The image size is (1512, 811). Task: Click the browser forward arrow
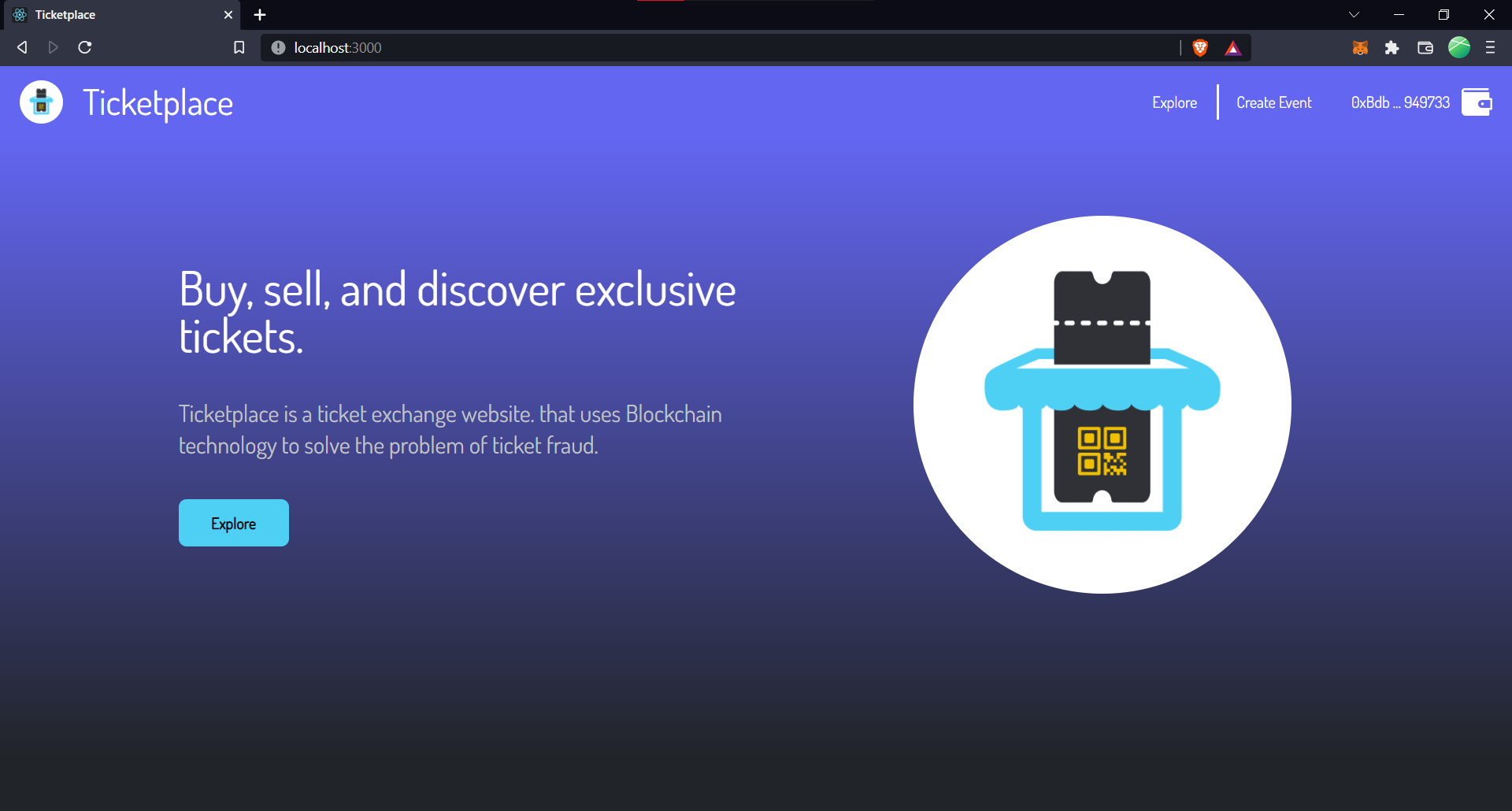point(54,47)
